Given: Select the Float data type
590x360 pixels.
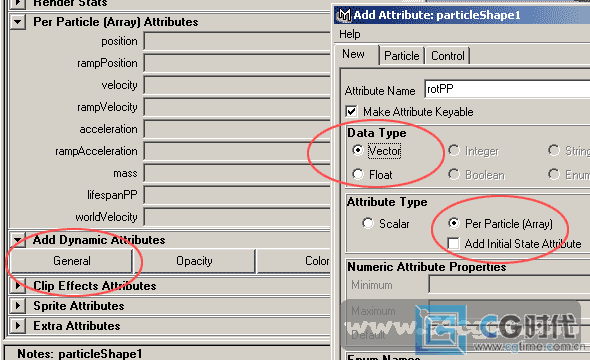Looking at the screenshot, I should pyautogui.click(x=358, y=174).
